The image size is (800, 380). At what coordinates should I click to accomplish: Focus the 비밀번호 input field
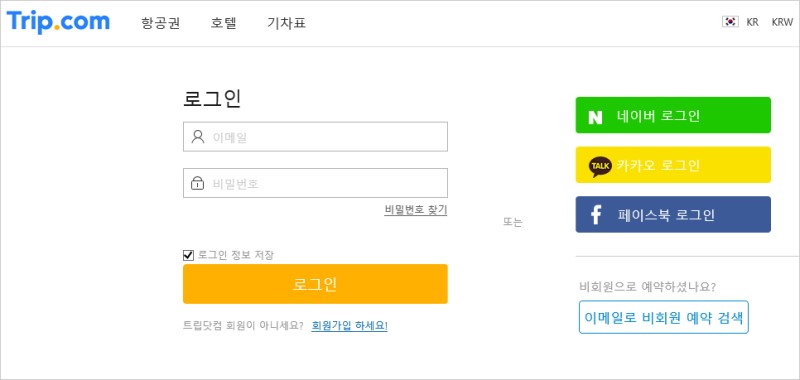[315, 183]
